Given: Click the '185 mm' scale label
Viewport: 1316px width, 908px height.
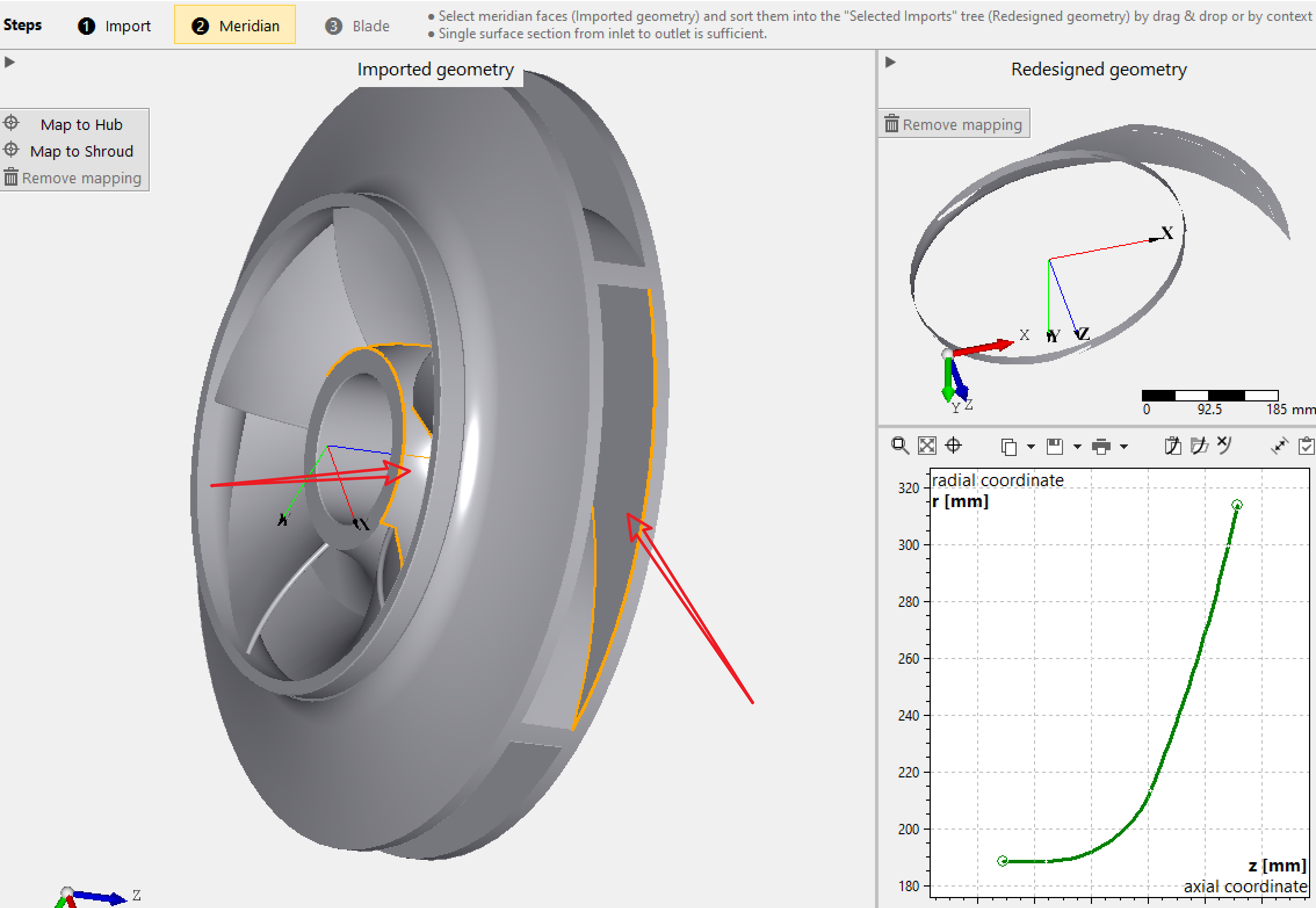Looking at the screenshot, I should (x=1290, y=410).
